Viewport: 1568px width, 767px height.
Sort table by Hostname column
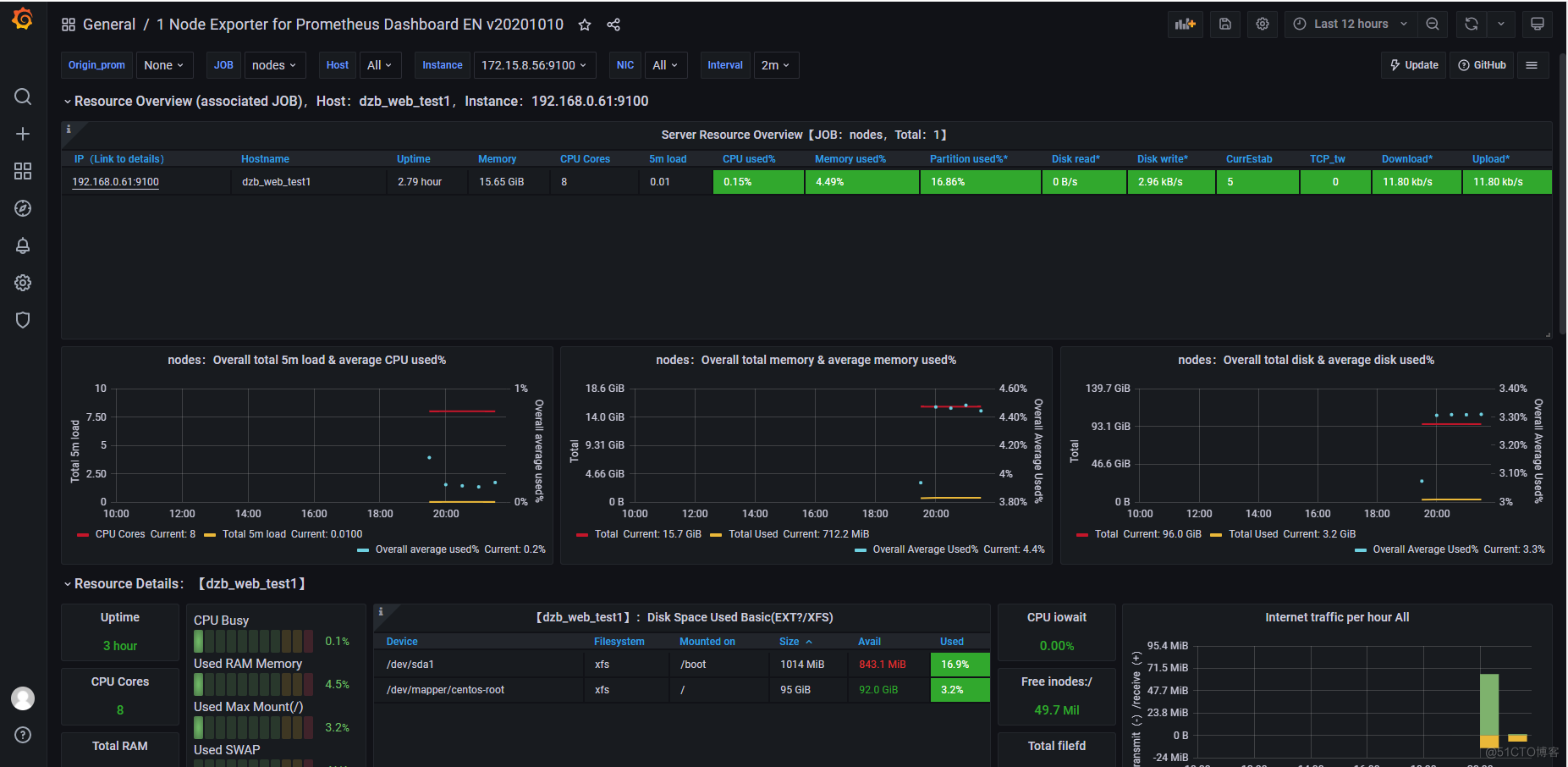point(265,159)
